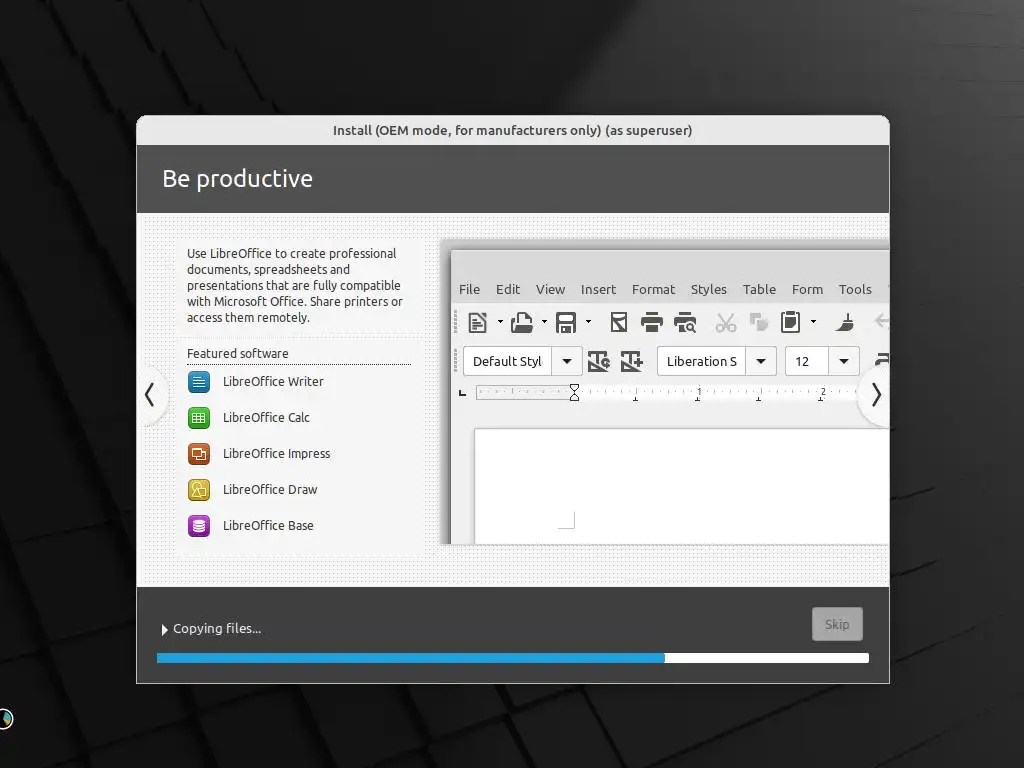Open the paragraph style dropdown arrow
Image resolution: width=1024 pixels, height=768 pixels.
[566, 361]
